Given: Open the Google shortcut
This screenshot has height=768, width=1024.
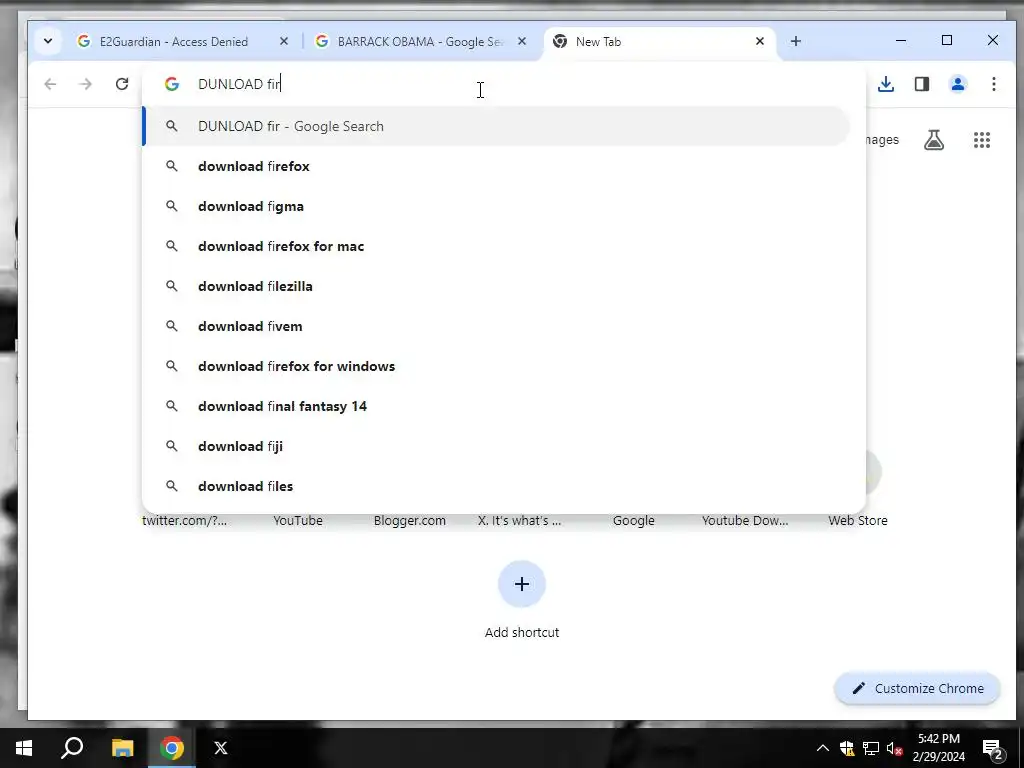Looking at the screenshot, I should tap(633, 520).
